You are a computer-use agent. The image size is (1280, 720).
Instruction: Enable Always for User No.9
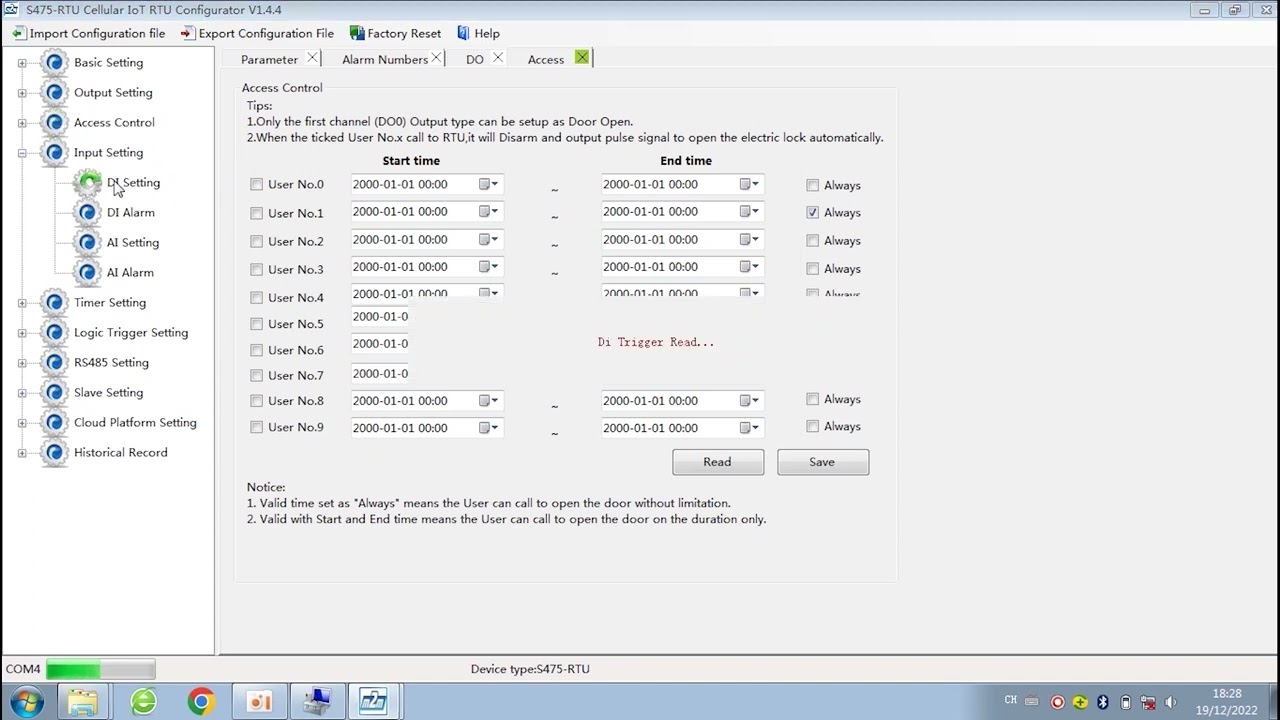[813, 426]
